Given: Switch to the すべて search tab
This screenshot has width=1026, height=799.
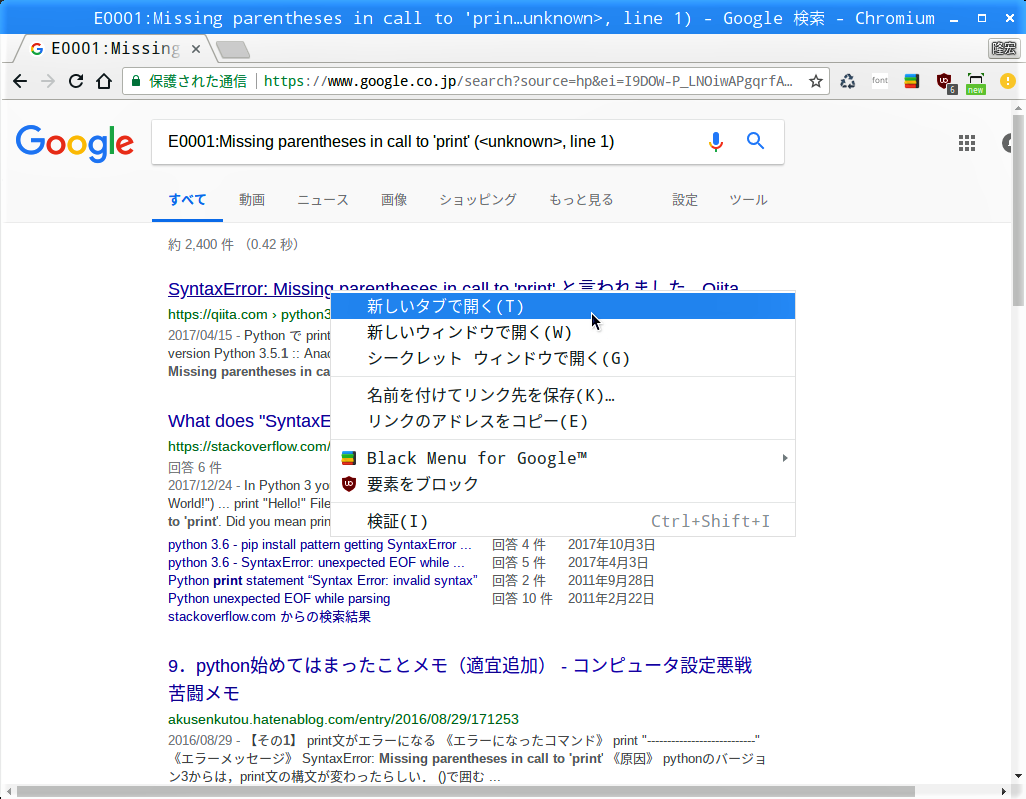Looking at the screenshot, I should tap(187, 200).
